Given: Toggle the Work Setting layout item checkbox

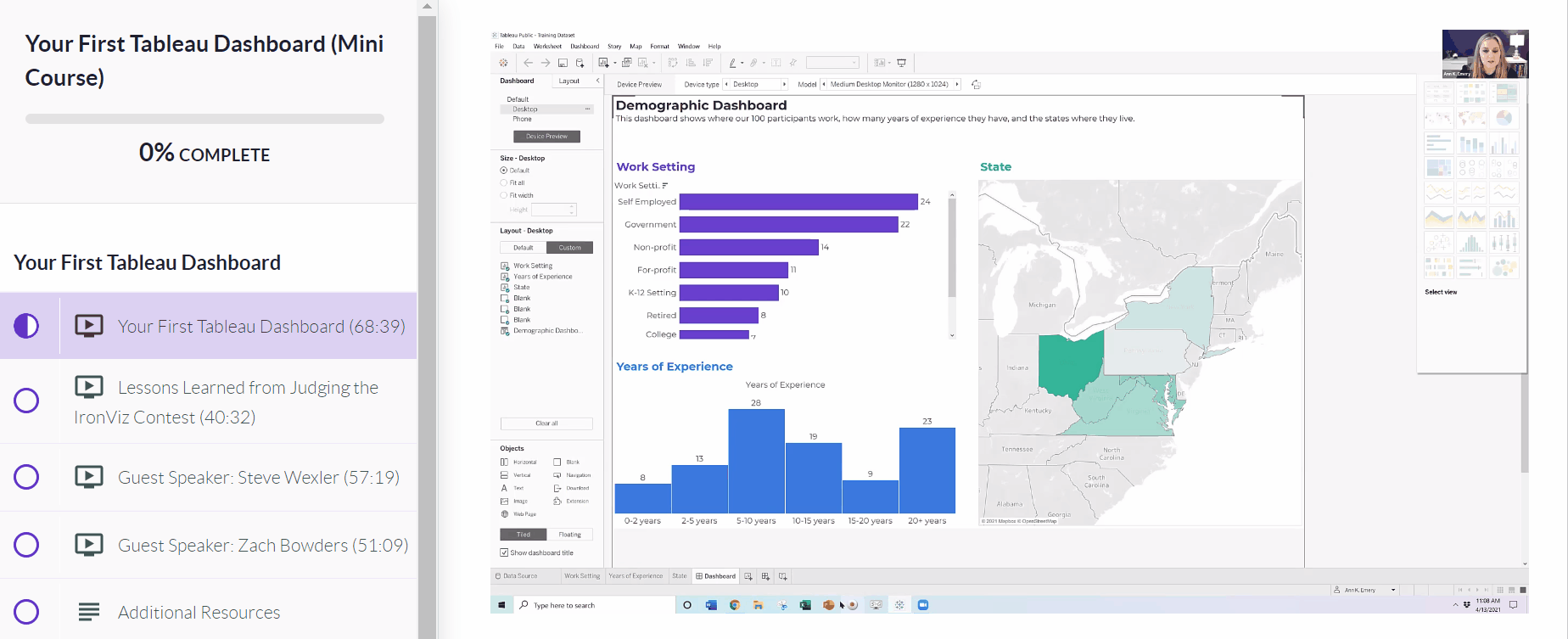Looking at the screenshot, I should click(x=505, y=266).
